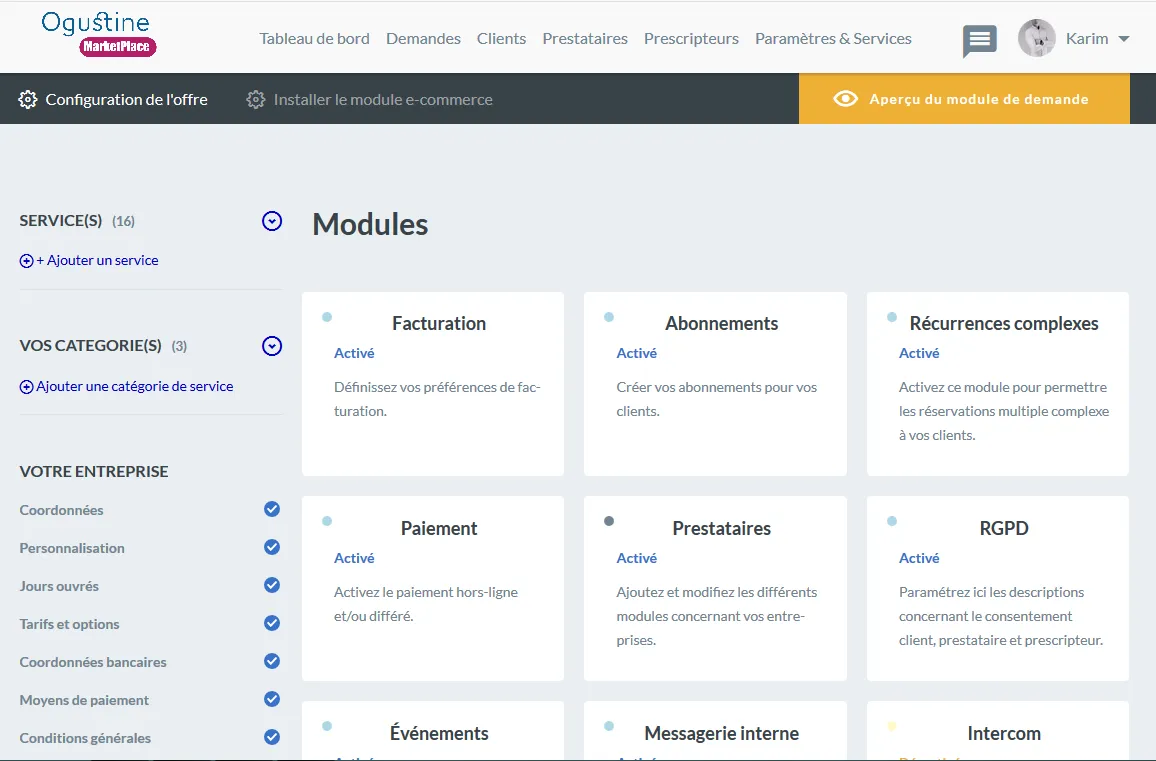Screen dimensions: 1156x761
Task: Open the Prestataires menu item
Action: [585, 39]
